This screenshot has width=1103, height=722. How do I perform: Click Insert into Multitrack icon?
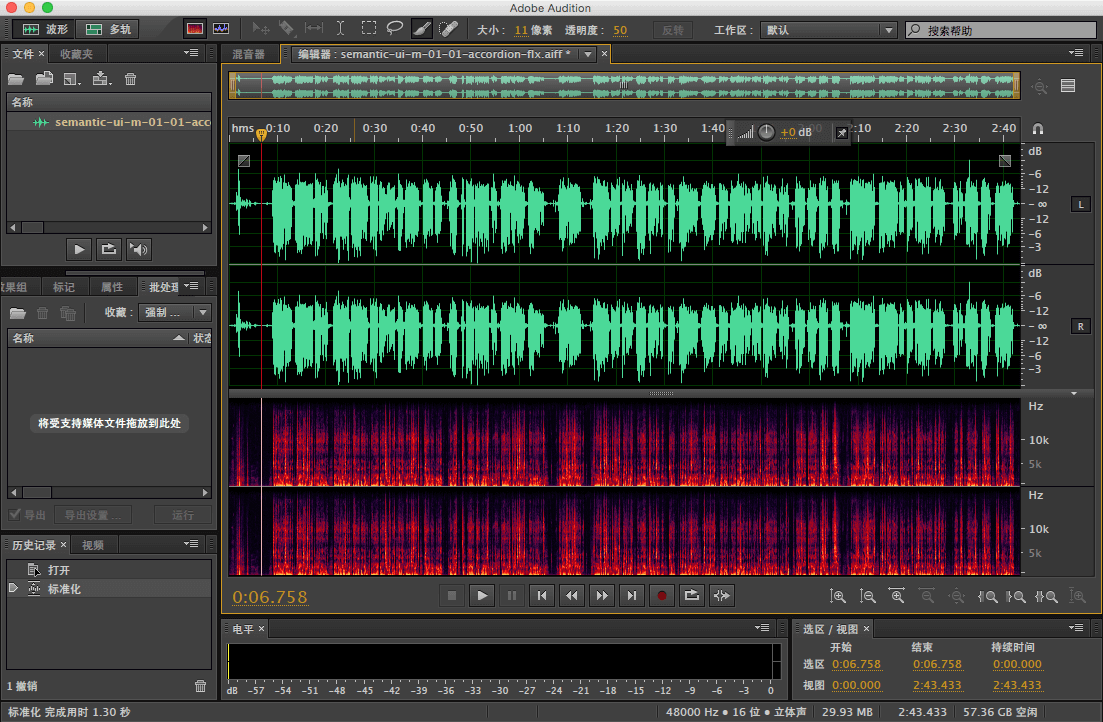pyautogui.click(x=101, y=79)
